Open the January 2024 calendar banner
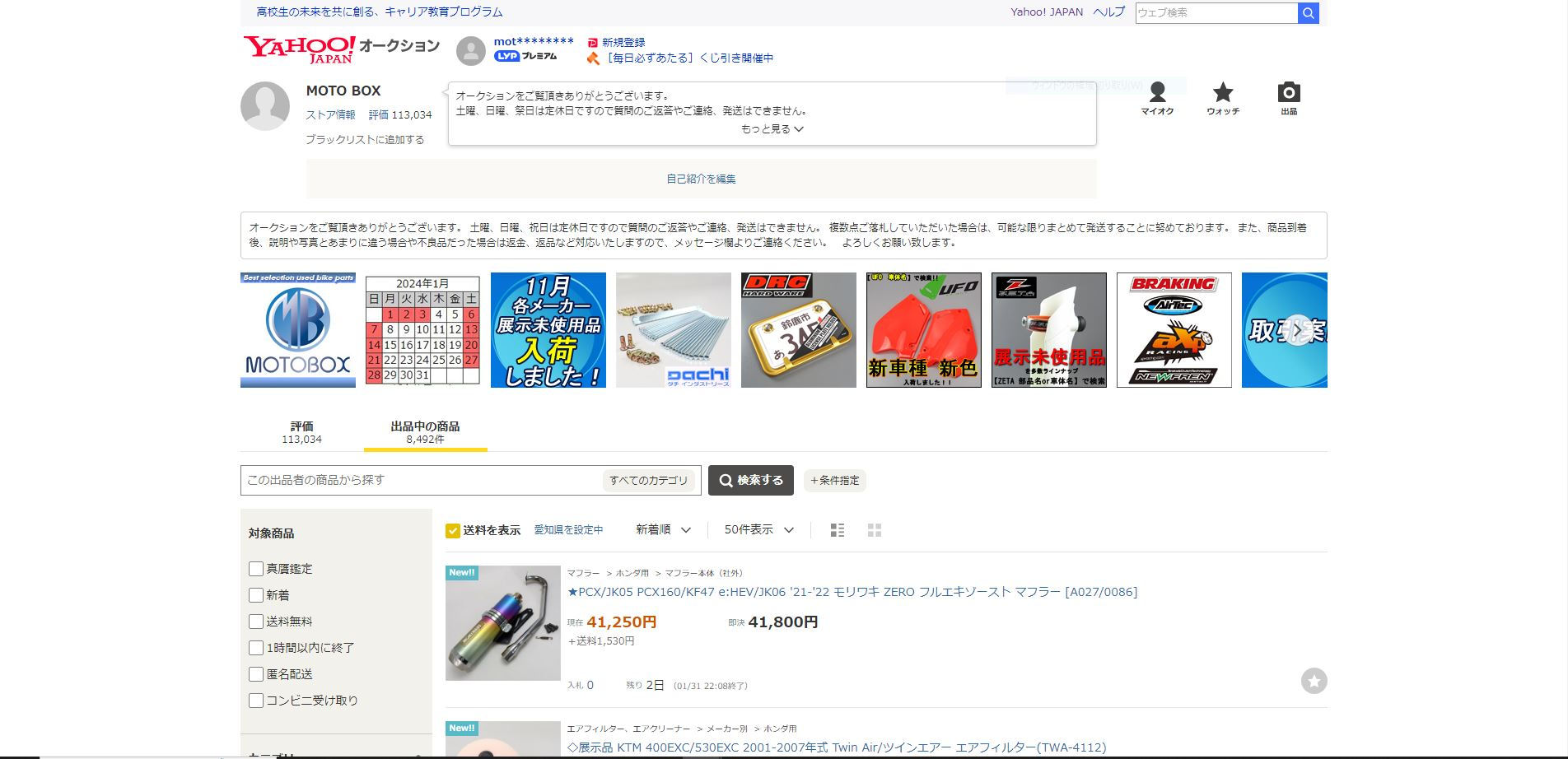 [x=423, y=330]
